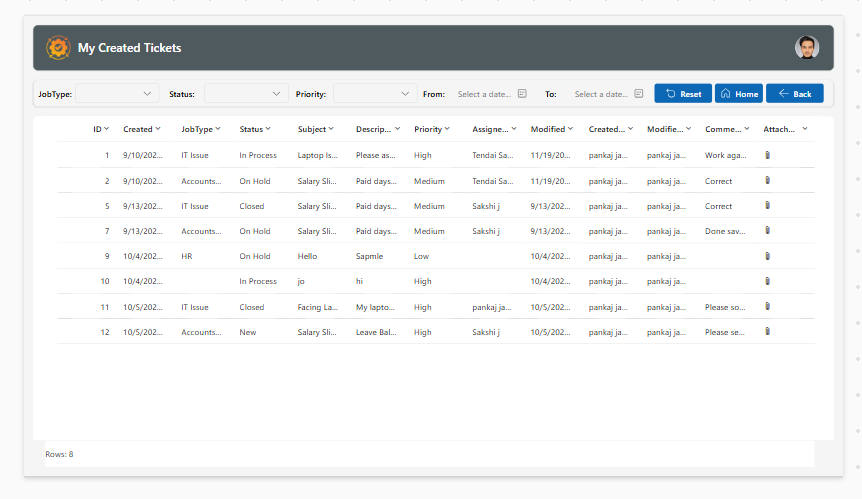Select the 'Please as...' description cell

tap(375, 156)
